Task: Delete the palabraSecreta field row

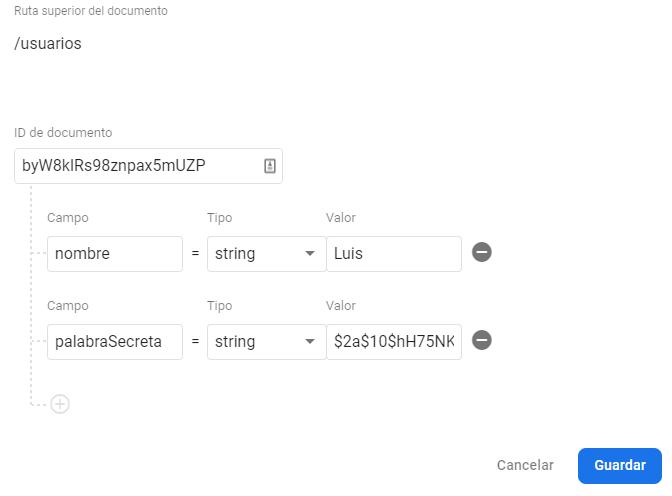Action: coord(481,340)
